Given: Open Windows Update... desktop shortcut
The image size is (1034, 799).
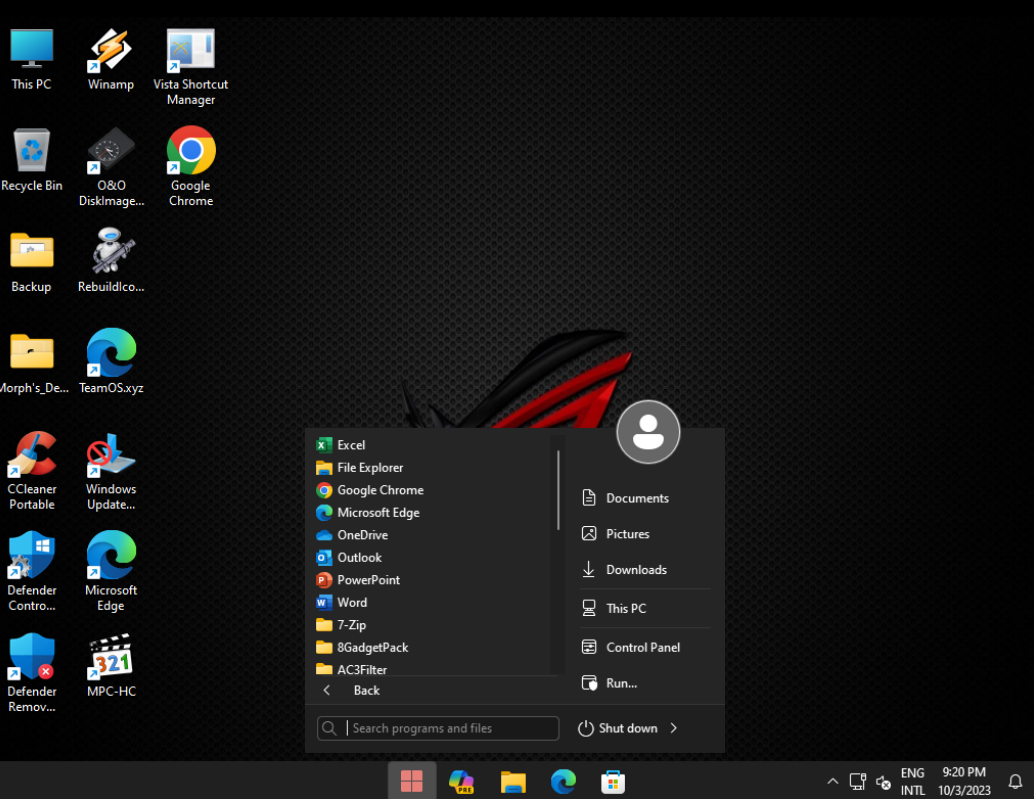Looking at the screenshot, I should coord(111,471).
